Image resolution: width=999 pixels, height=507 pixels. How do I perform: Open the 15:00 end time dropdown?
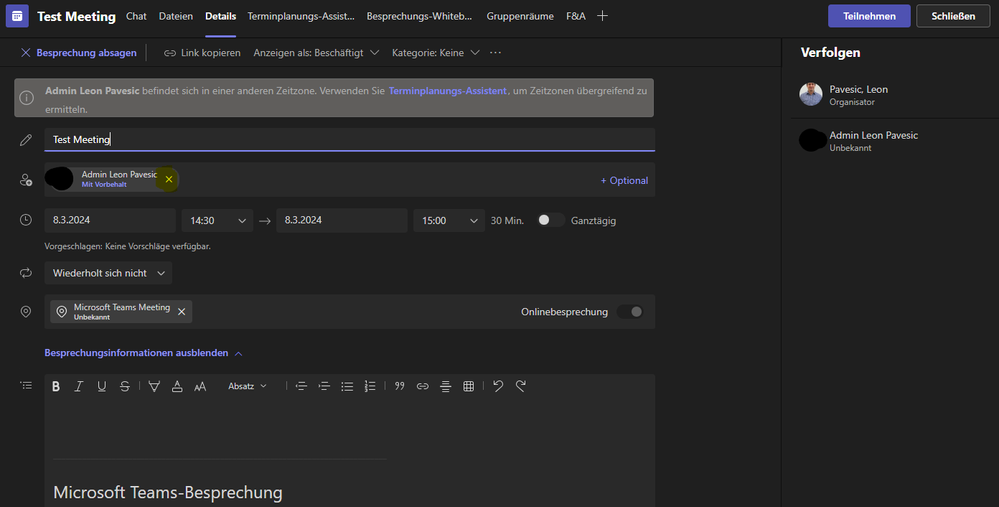pyautogui.click(x=449, y=220)
